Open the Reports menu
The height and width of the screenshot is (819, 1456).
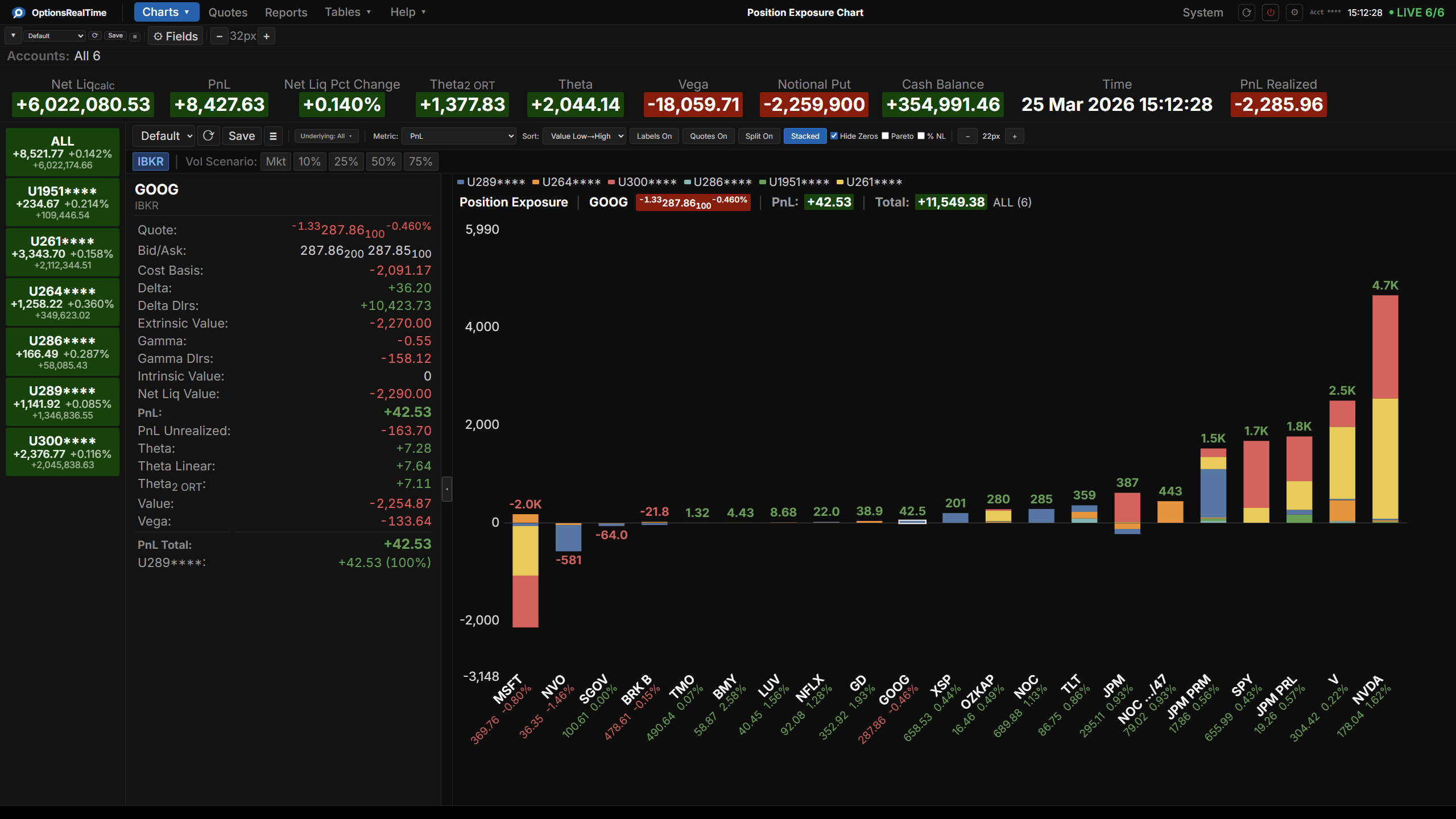(x=286, y=13)
